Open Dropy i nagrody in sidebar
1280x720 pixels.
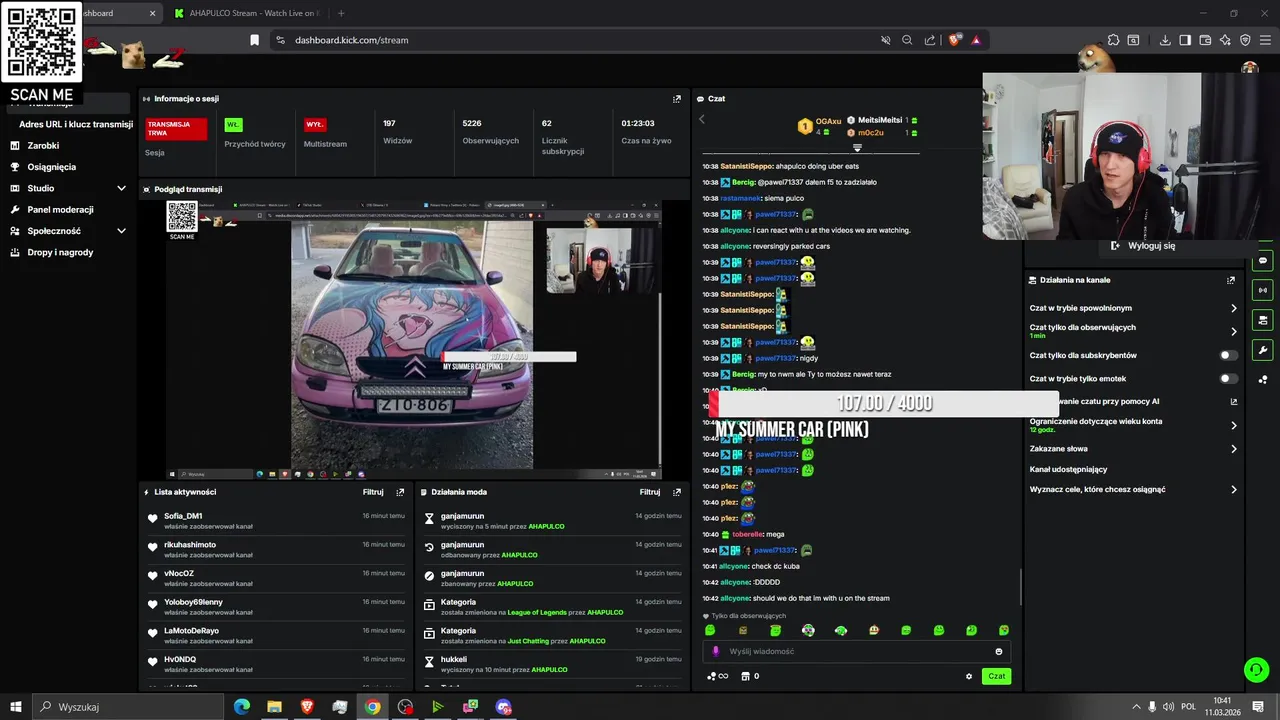pos(60,252)
